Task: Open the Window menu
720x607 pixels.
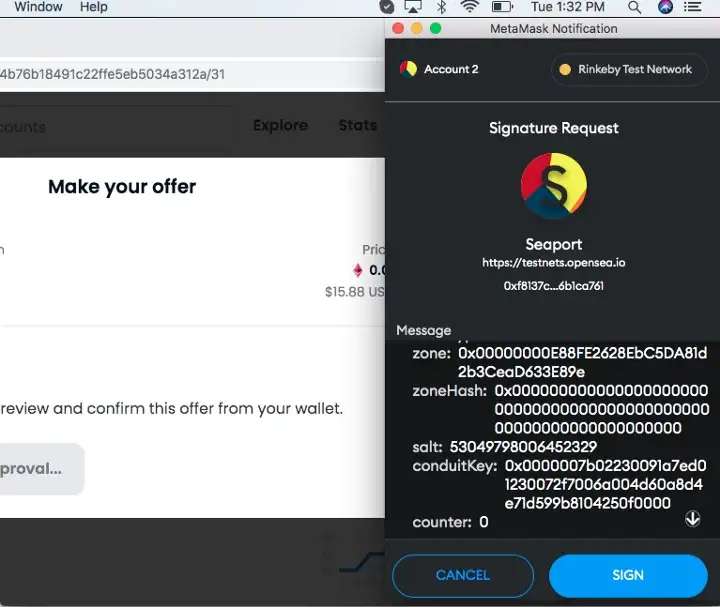Action: point(38,7)
